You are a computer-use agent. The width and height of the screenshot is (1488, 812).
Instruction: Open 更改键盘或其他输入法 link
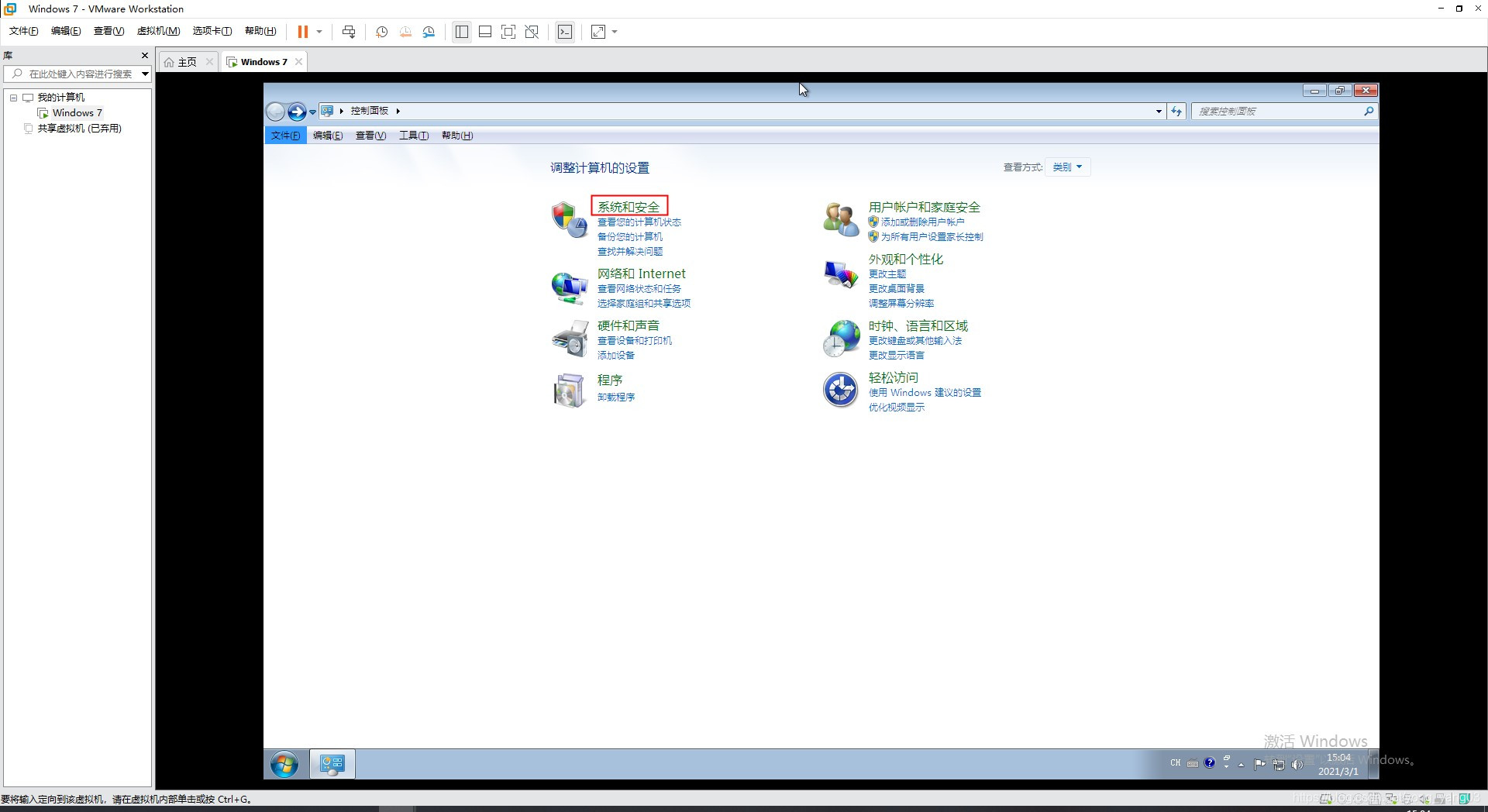pos(914,341)
